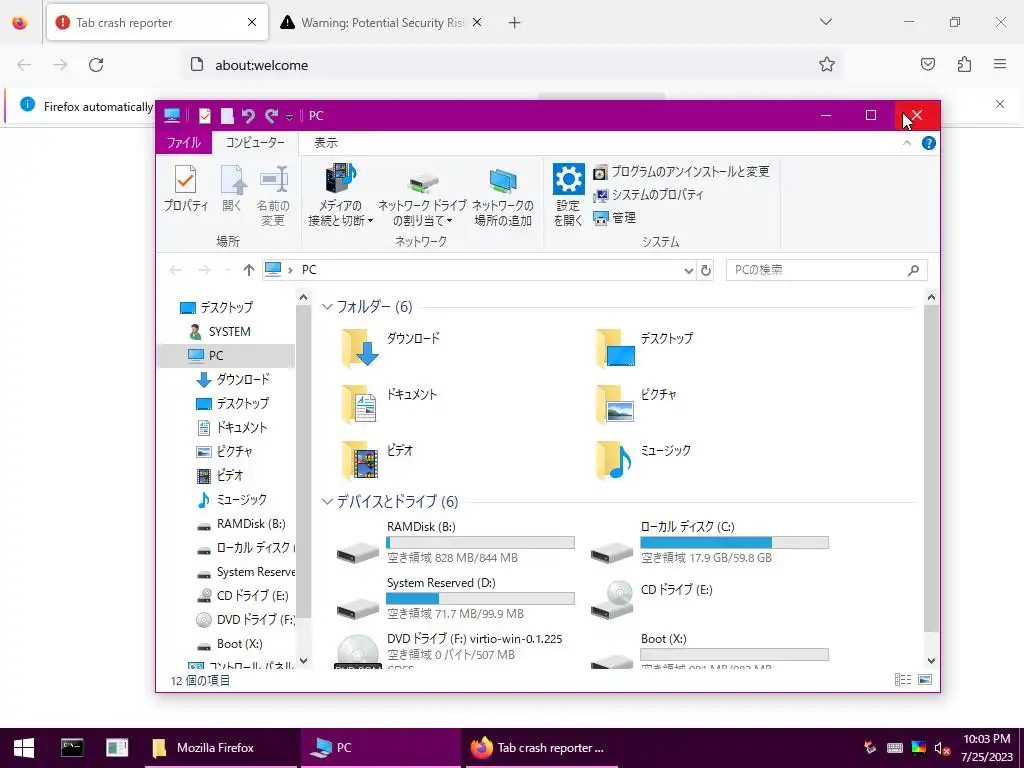Open Firefox Pocket save icon
The width and height of the screenshot is (1024, 768).
pos(928,64)
